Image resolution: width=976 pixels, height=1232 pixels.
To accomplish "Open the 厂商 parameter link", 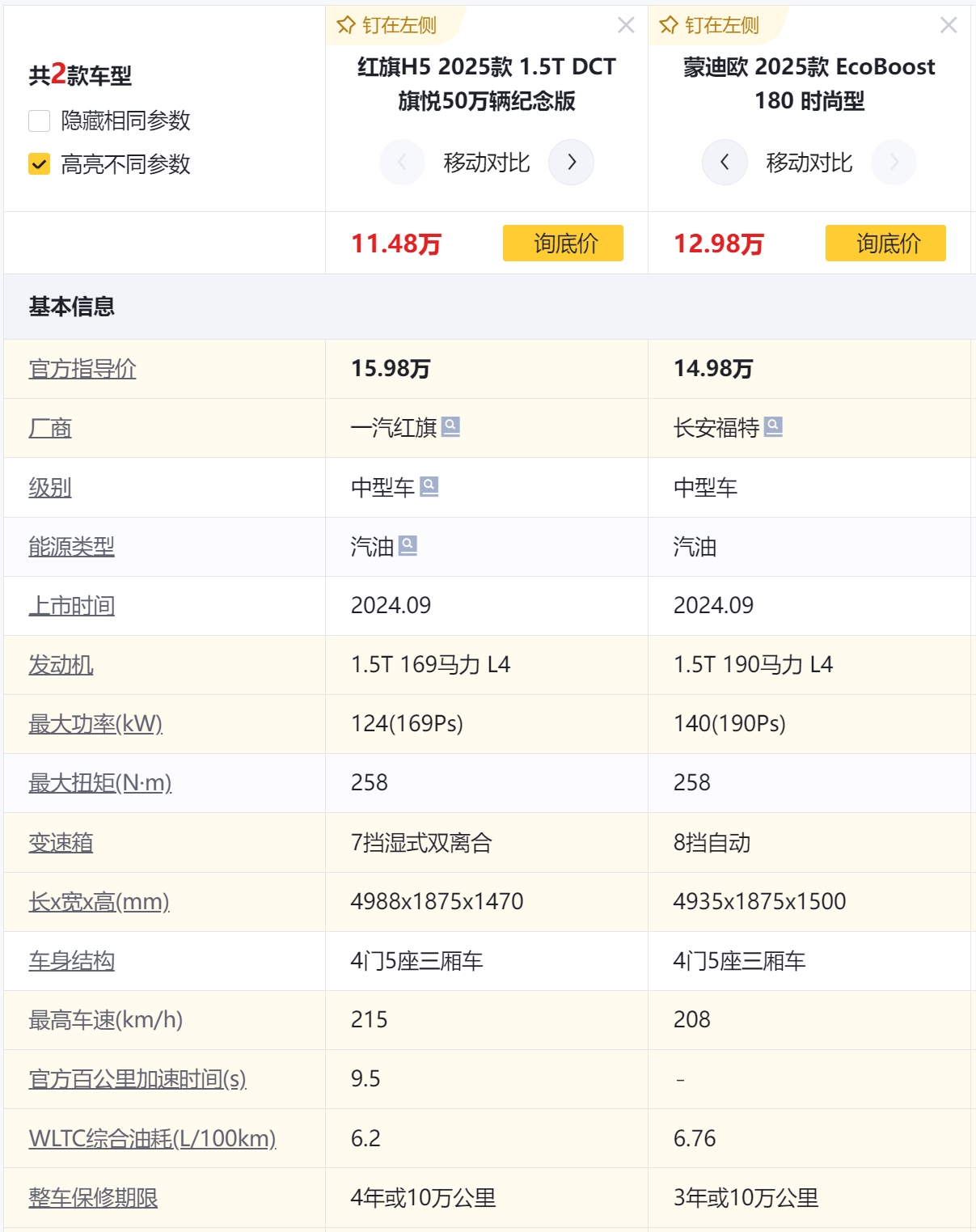I will [x=50, y=428].
